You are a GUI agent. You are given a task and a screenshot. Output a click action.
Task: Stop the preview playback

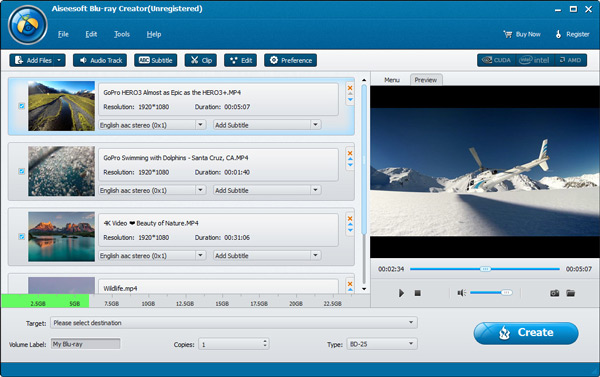coord(417,293)
